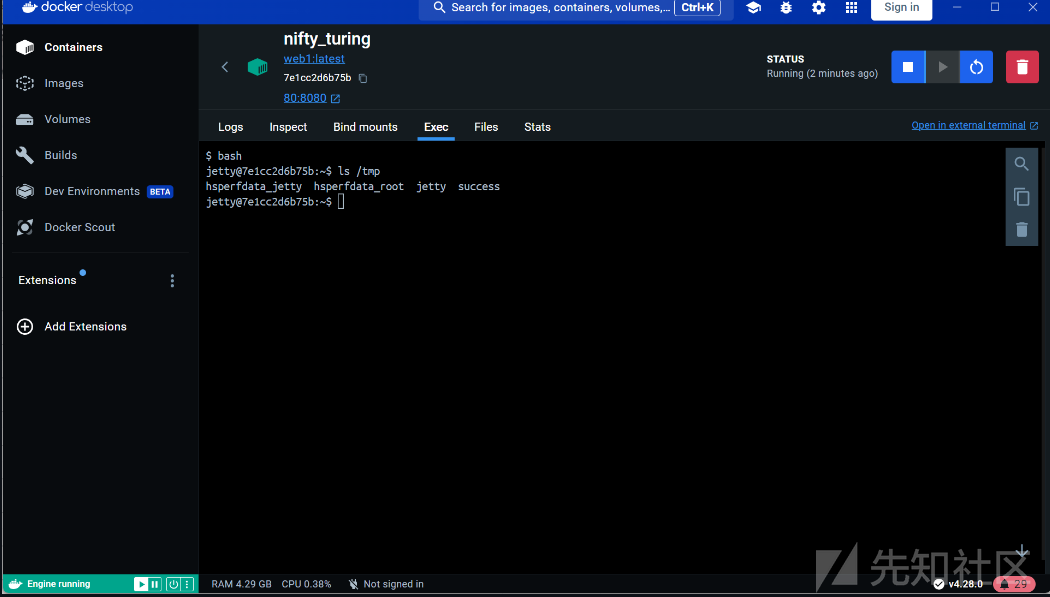
Task: Click the Engine running status label
Action: [x=58, y=584]
